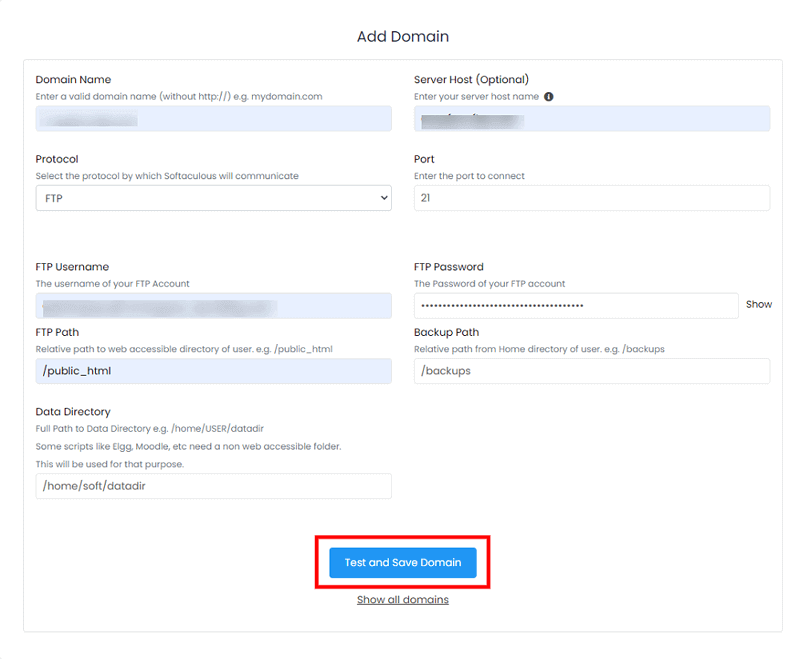Focus the Port field showing 21

tap(592, 197)
